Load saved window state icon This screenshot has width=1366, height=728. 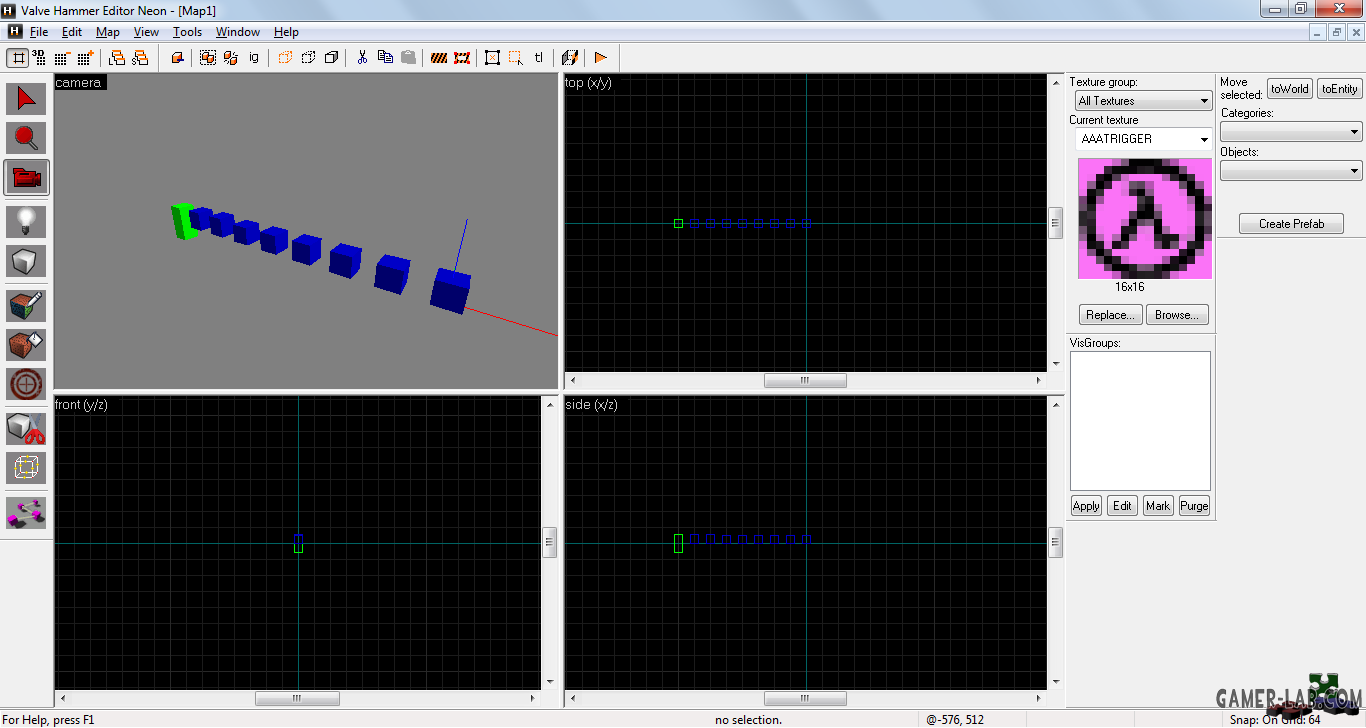(117, 58)
